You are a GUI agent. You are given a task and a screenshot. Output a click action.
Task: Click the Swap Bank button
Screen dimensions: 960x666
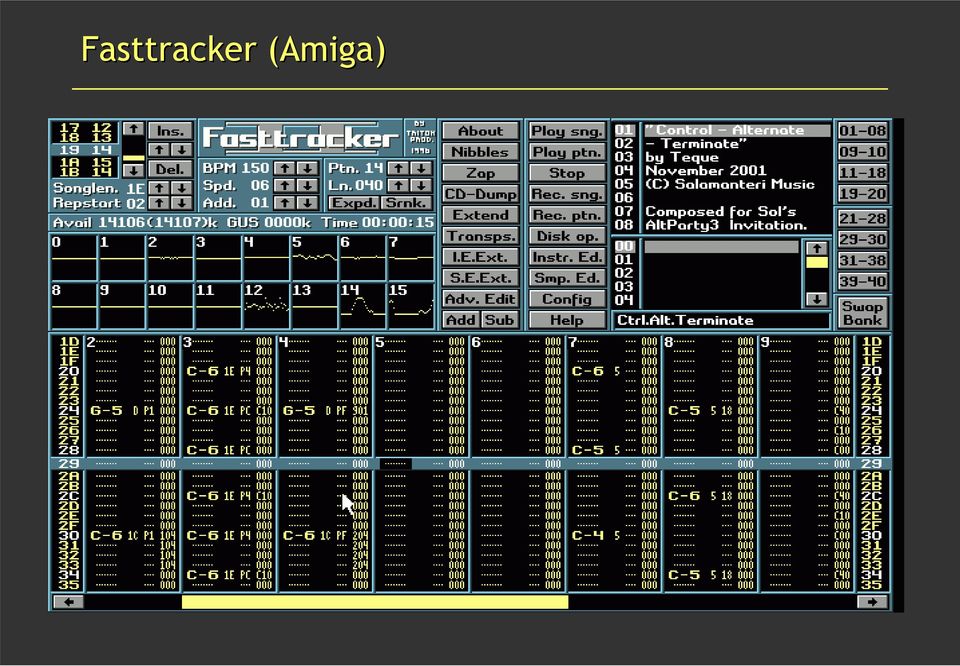(x=862, y=313)
